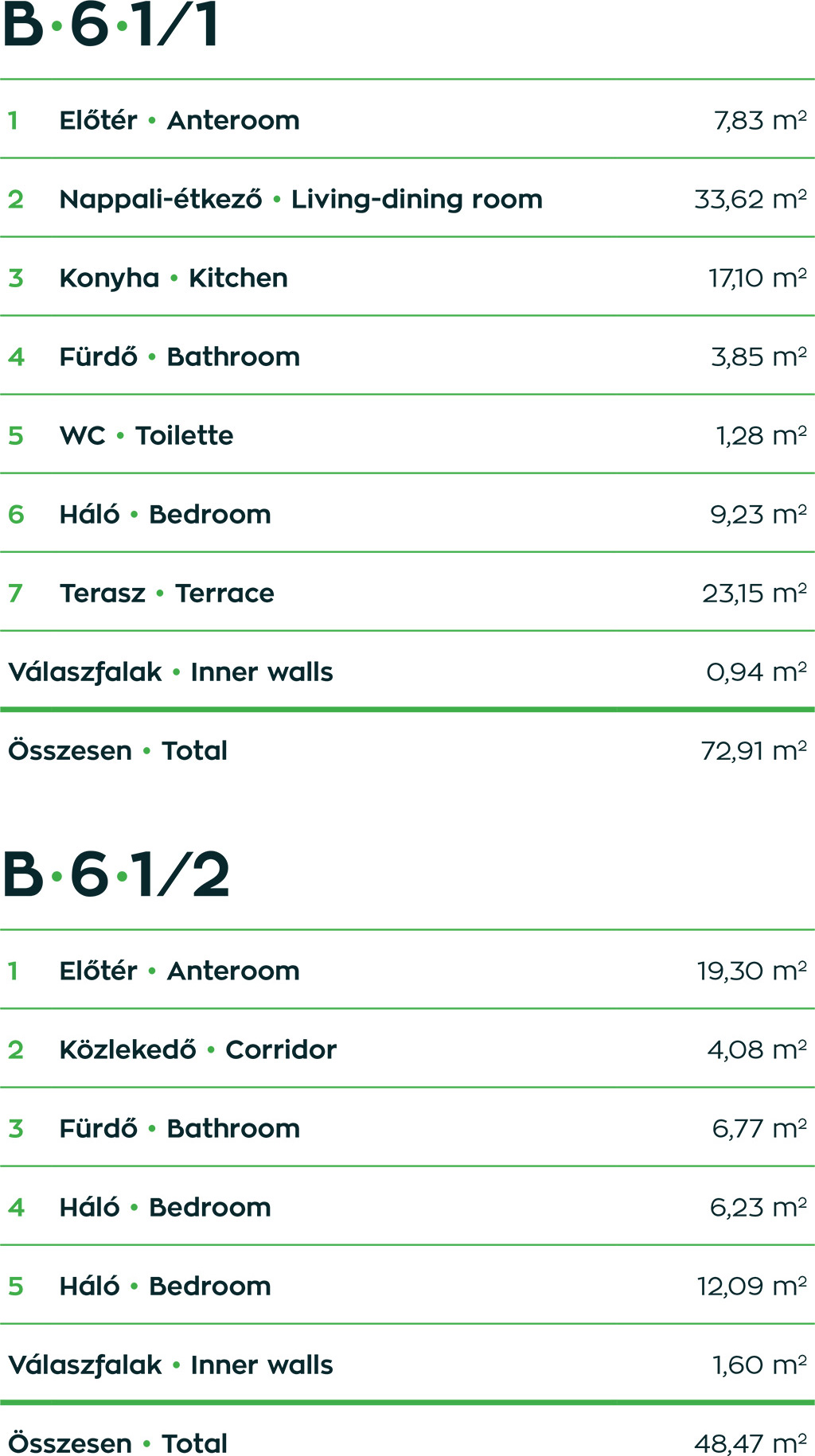Select the Nappali-étkező Living-dining room label

pos(301,199)
